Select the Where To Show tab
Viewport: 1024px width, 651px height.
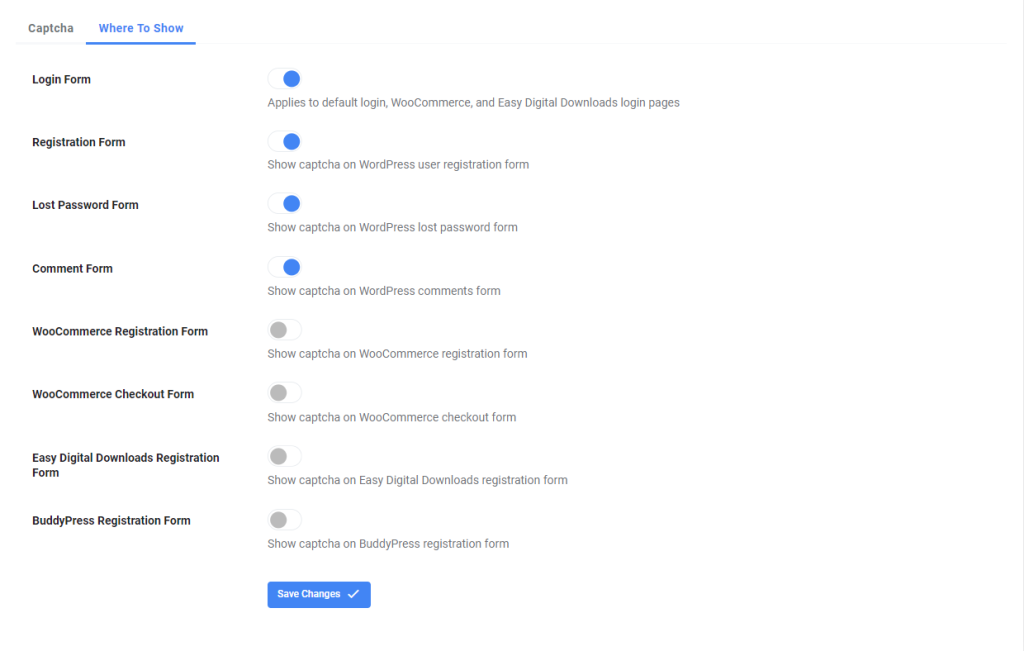pos(141,28)
